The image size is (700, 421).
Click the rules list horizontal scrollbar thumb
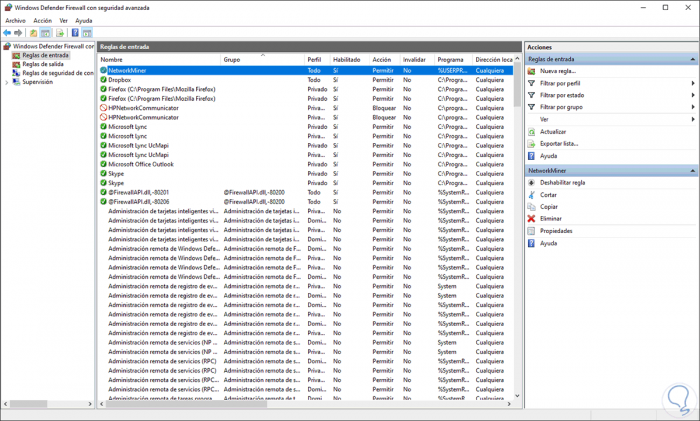186,404
